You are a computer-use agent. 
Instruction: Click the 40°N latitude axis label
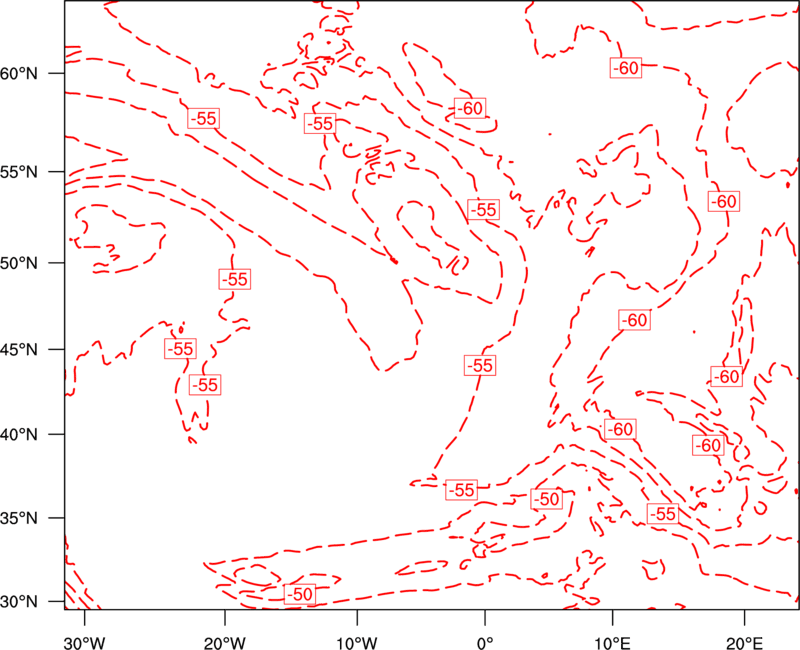tap(19, 435)
